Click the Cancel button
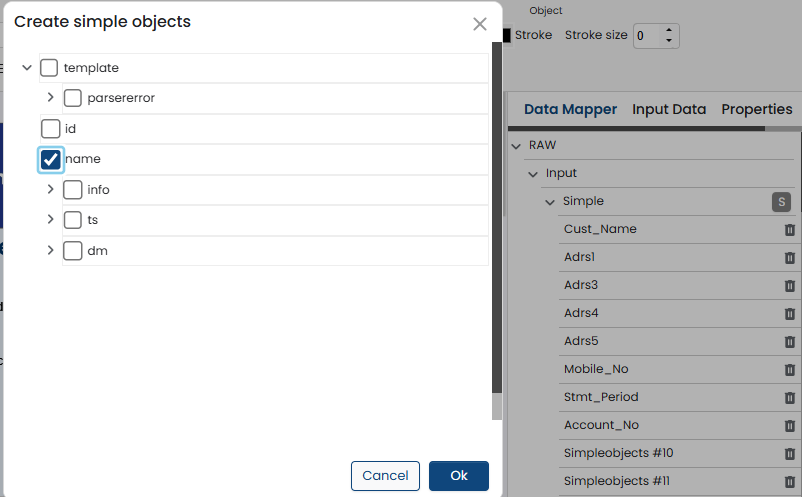The image size is (802, 497). point(385,476)
